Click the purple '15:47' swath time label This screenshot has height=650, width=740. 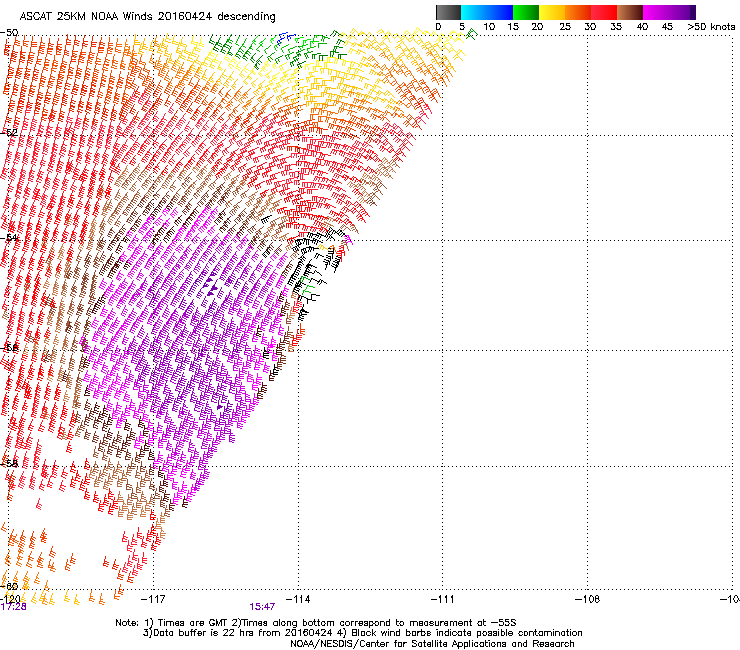pyautogui.click(x=262, y=607)
